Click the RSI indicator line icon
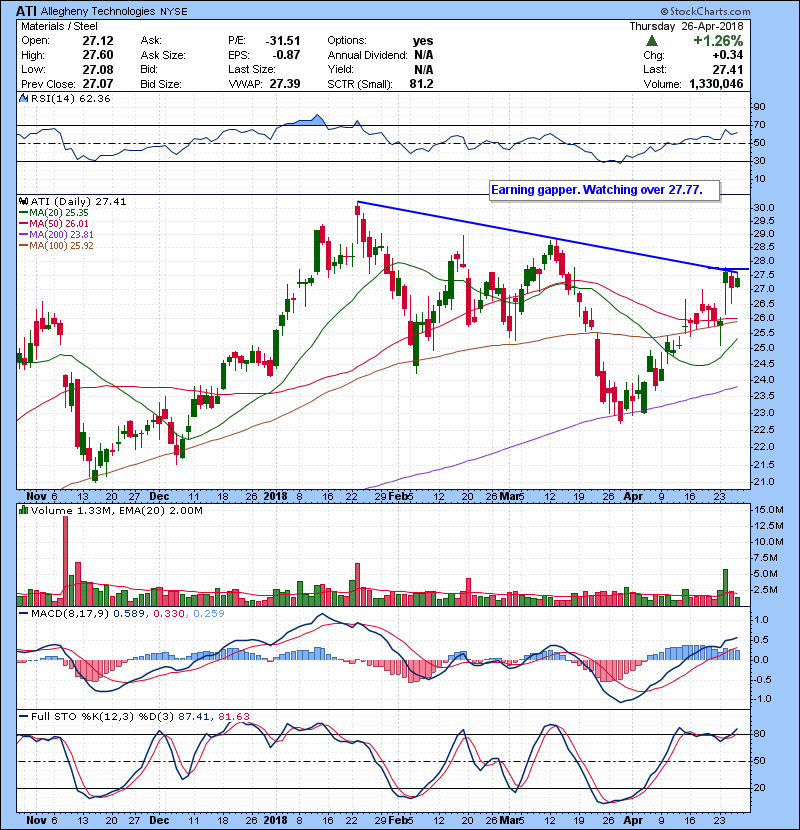 23,98
